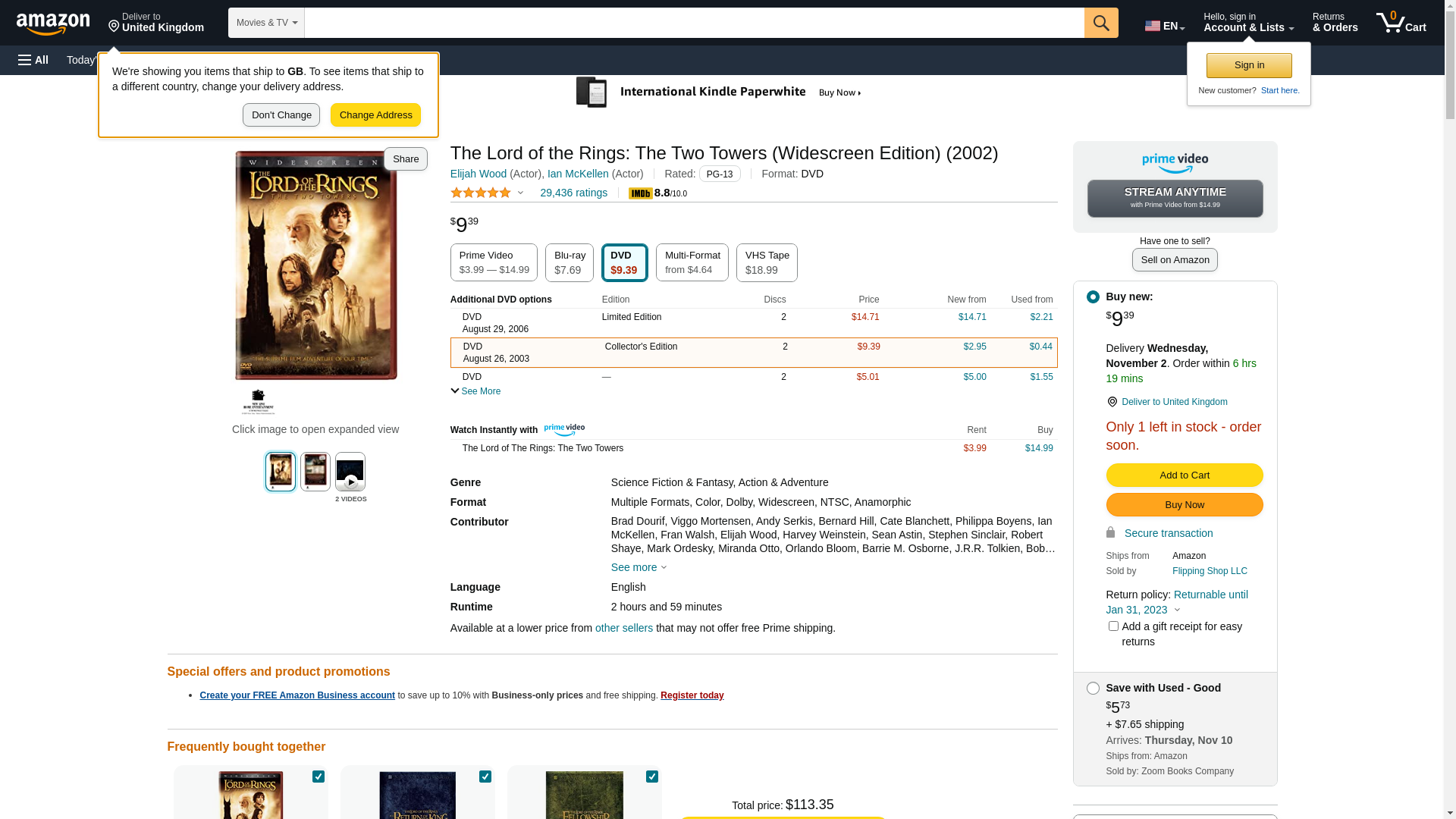Click the Add to Cart button
The height and width of the screenshot is (819, 1456).
1184,475
